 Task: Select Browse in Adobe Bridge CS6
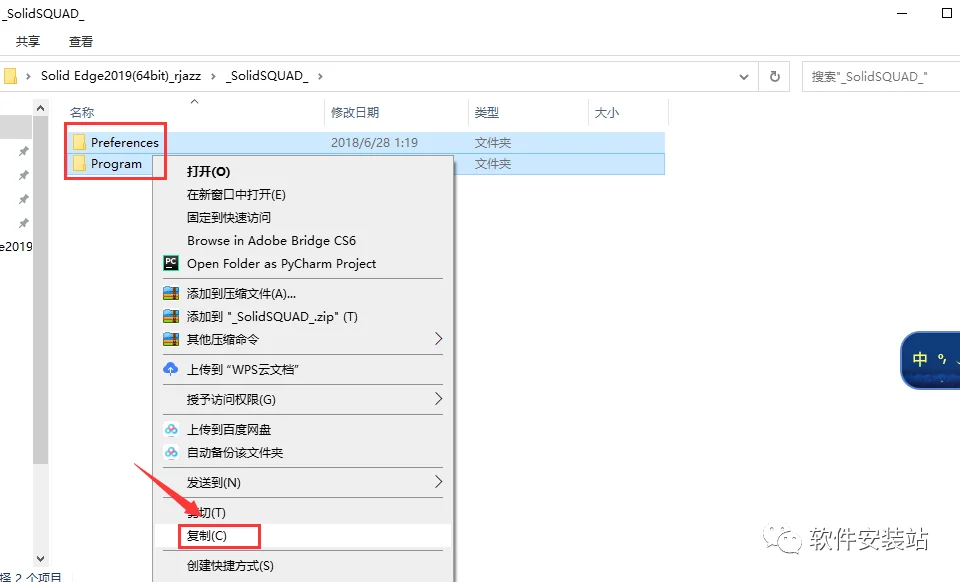tap(271, 241)
